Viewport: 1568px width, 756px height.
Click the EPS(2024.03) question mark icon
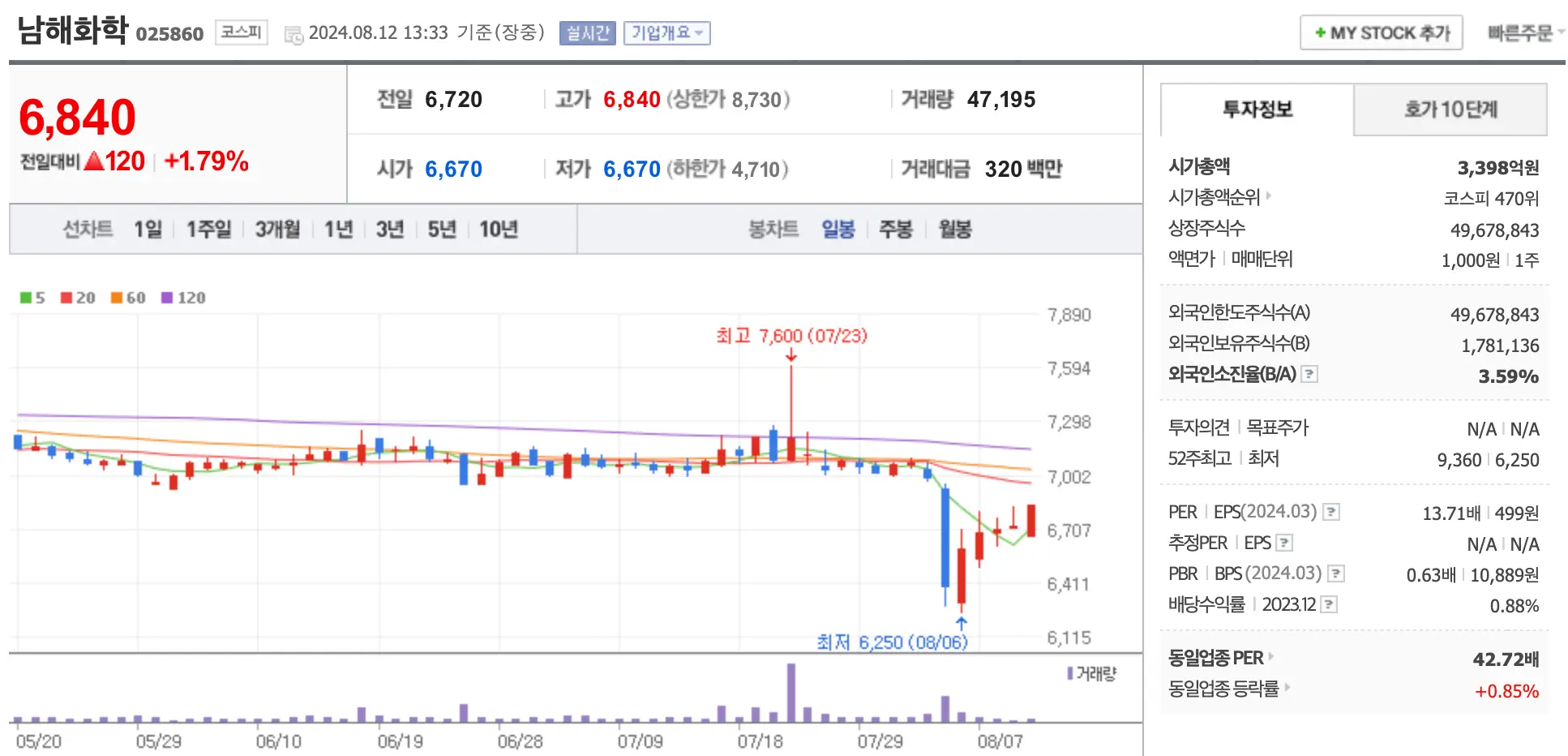click(x=1330, y=511)
